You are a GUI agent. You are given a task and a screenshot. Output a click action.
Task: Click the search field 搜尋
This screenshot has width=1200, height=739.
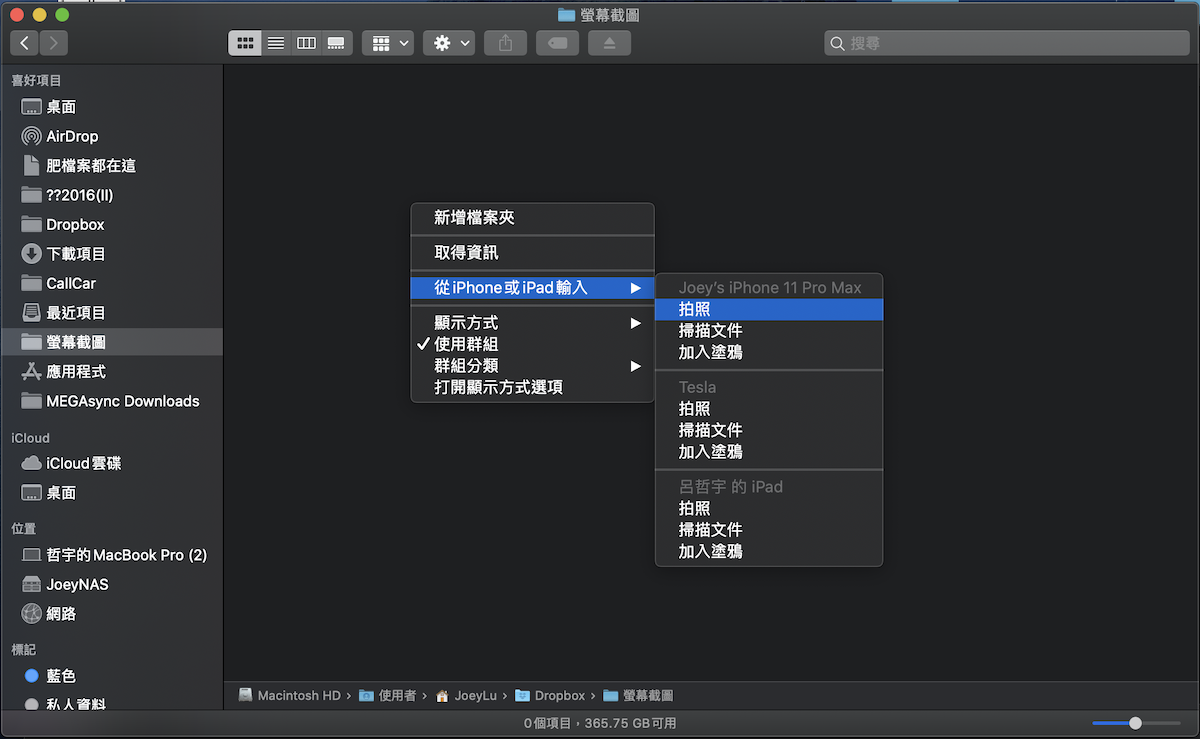point(1007,43)
